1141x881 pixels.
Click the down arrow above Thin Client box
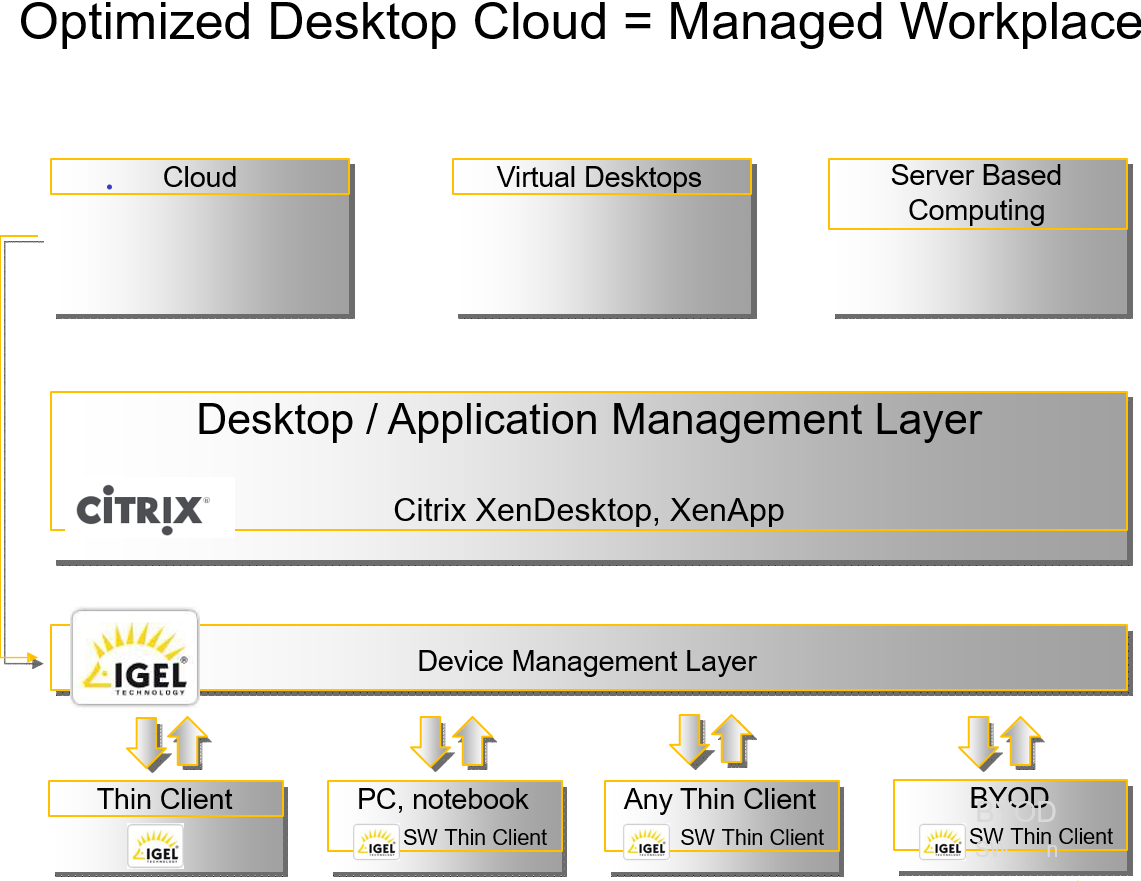148,744
